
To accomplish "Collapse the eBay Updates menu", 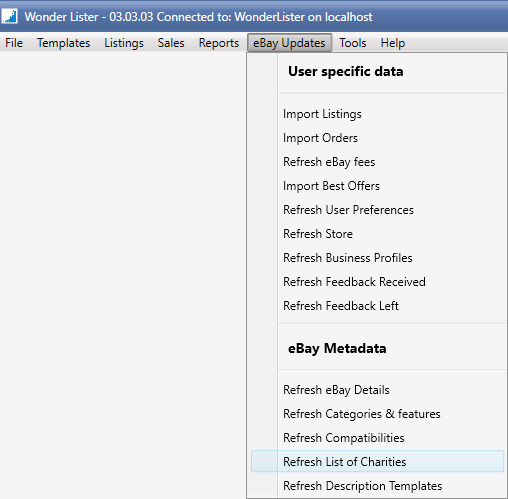I will click(x=289, y=43).
